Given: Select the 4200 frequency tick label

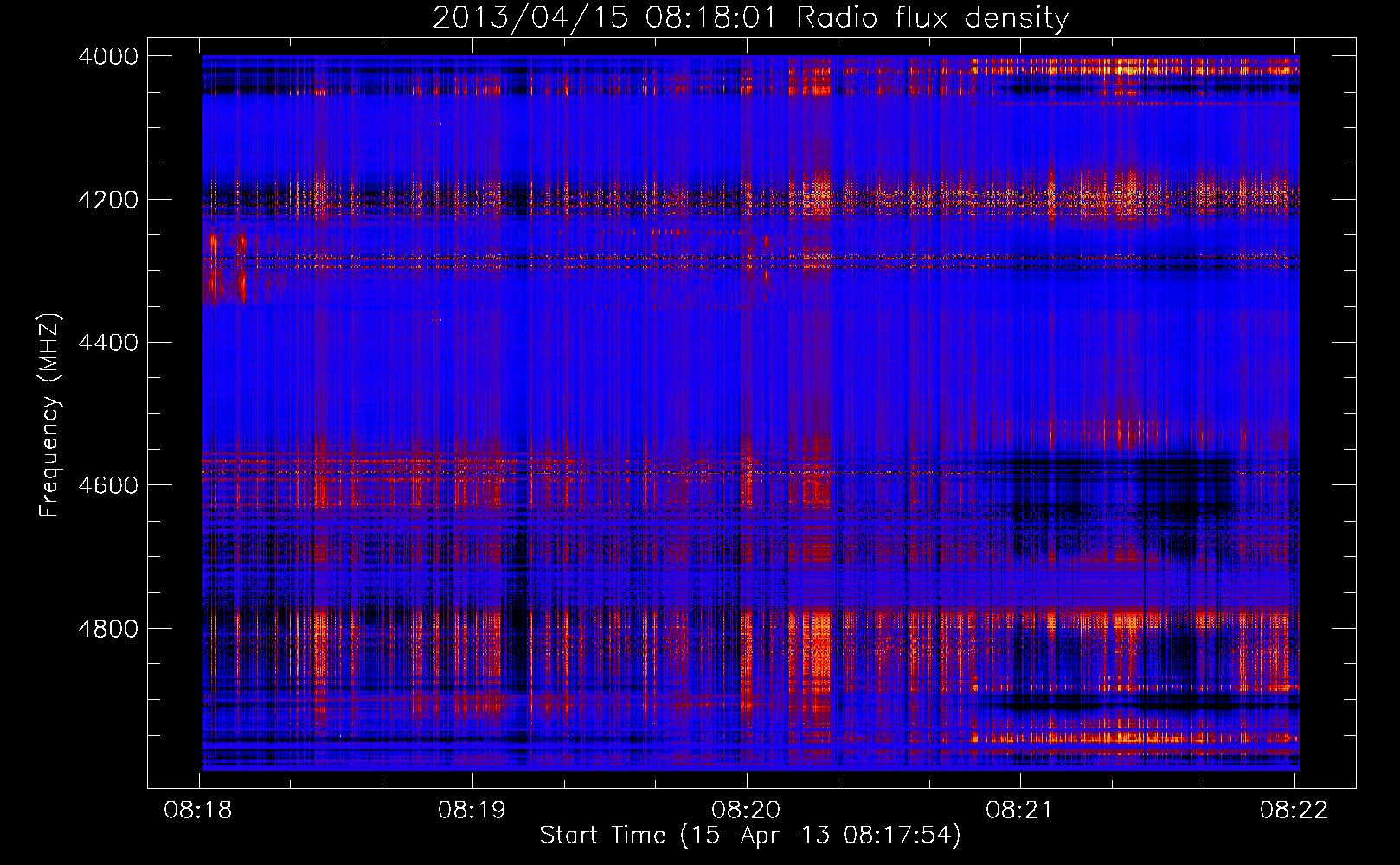Looking at the screenshot, I should [108, 200].
